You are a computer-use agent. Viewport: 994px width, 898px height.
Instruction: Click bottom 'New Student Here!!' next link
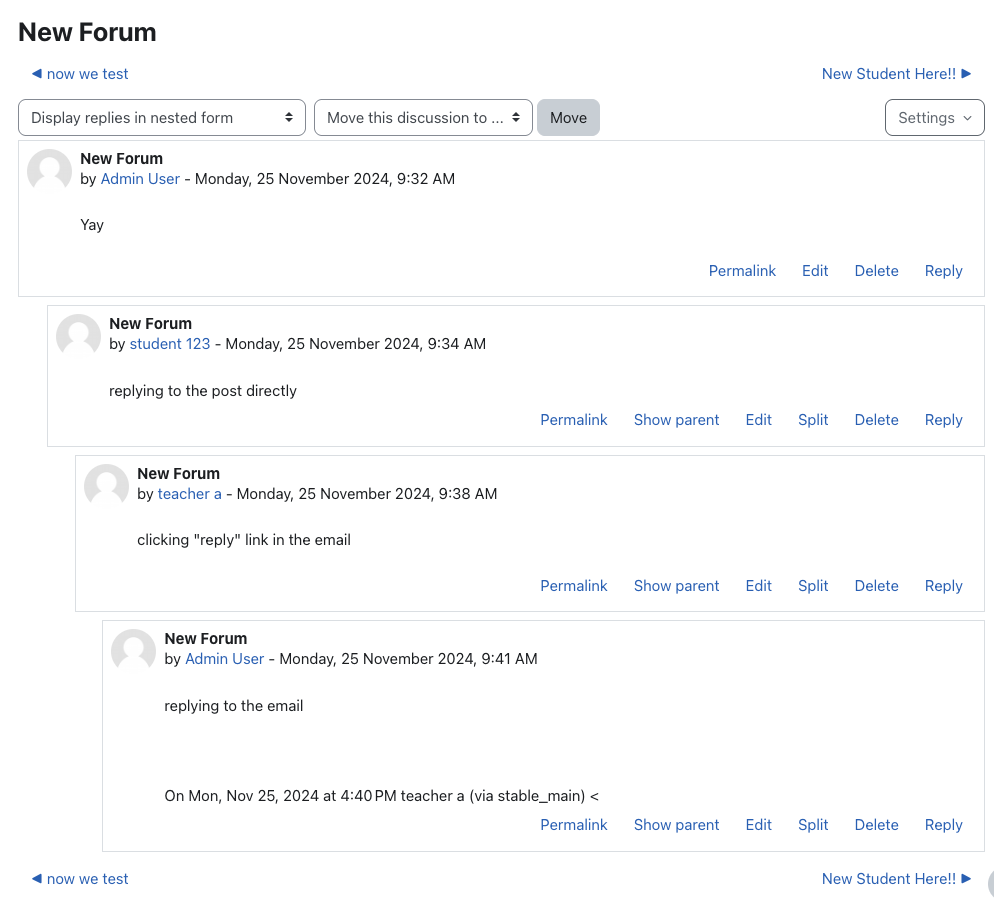click(x=896, y=879)
